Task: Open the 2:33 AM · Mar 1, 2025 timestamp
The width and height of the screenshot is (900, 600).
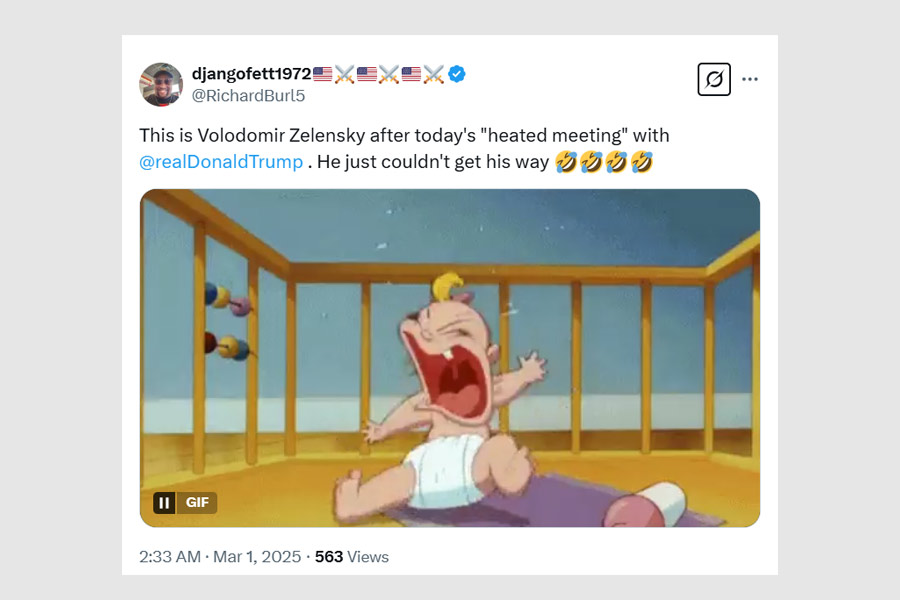Action: tap(220, 557)
